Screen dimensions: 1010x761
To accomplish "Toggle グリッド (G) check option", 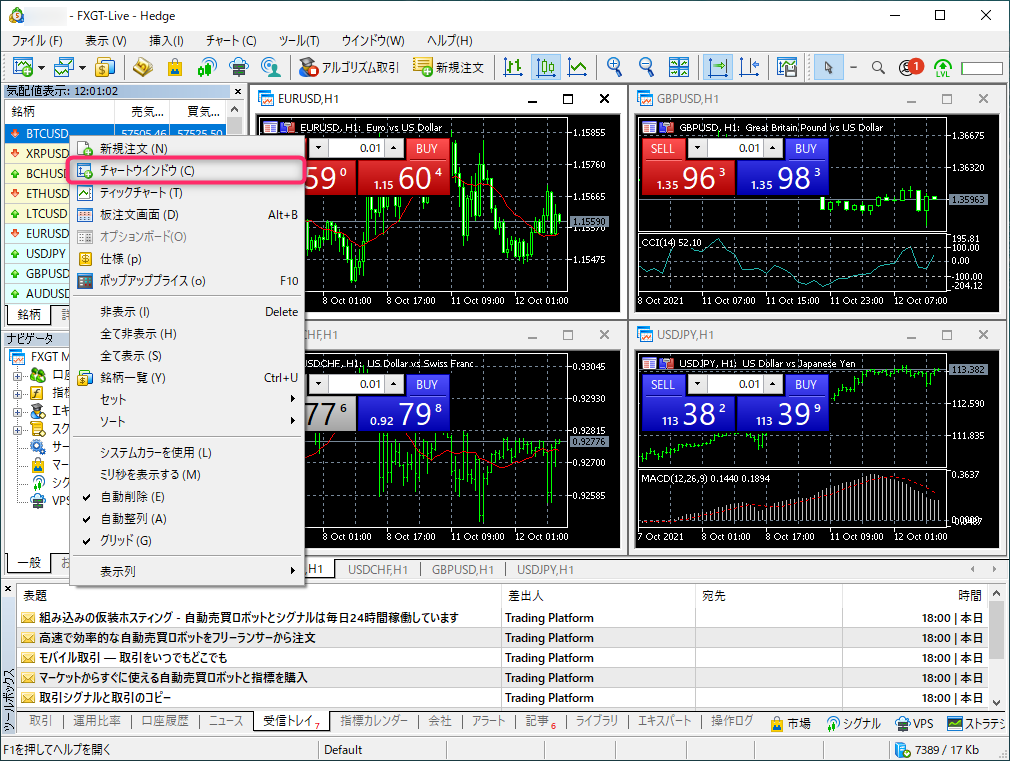I will [x=186, y=541].
